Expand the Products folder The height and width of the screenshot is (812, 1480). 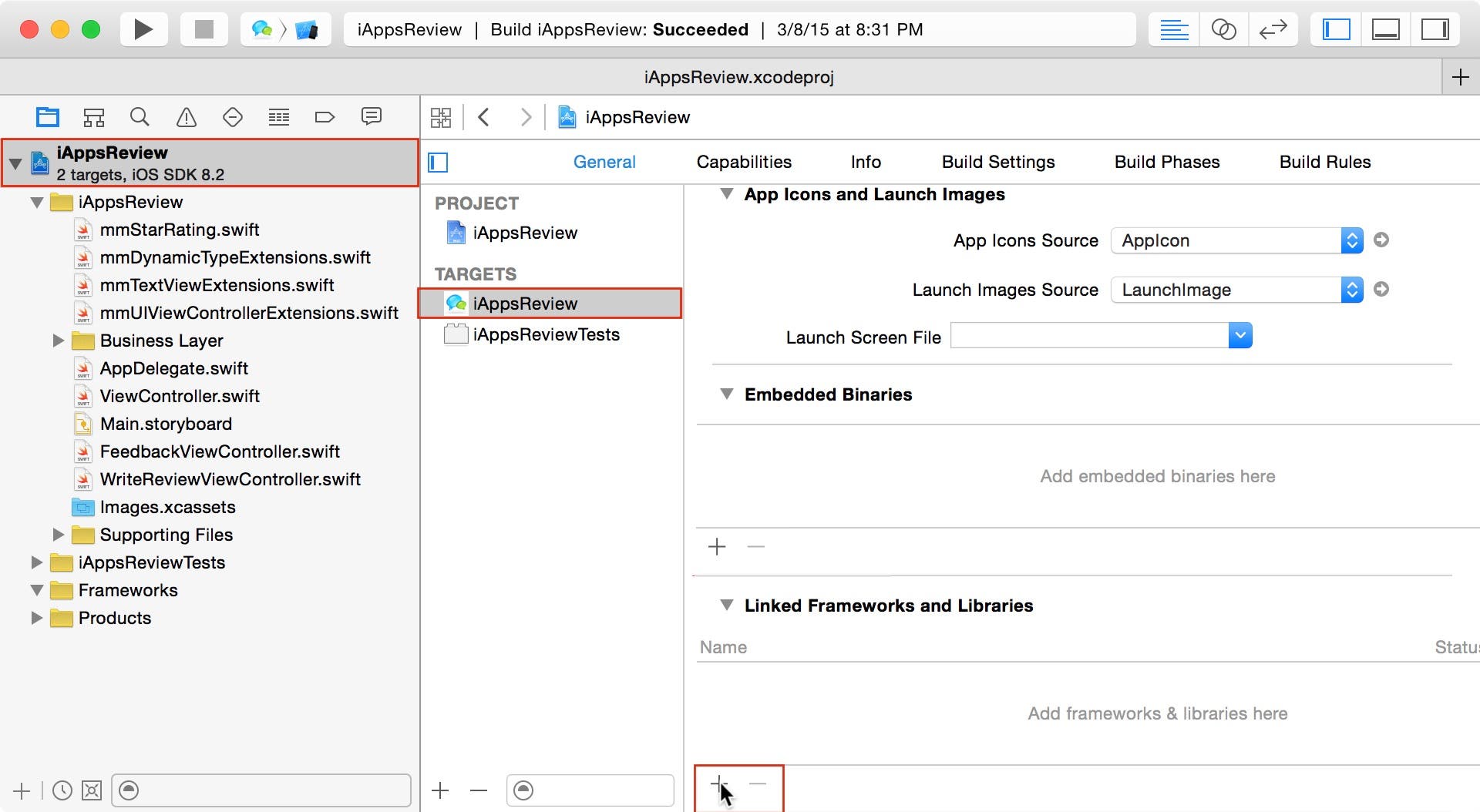click(x=36, y=618)
